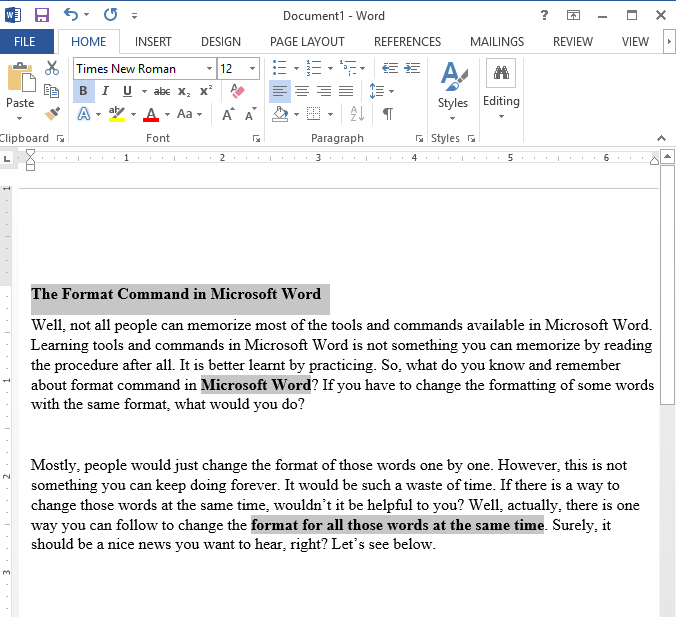Click the Styles gallery icon
The height and width of the screenshot is (617, 676).
(453, 77)
